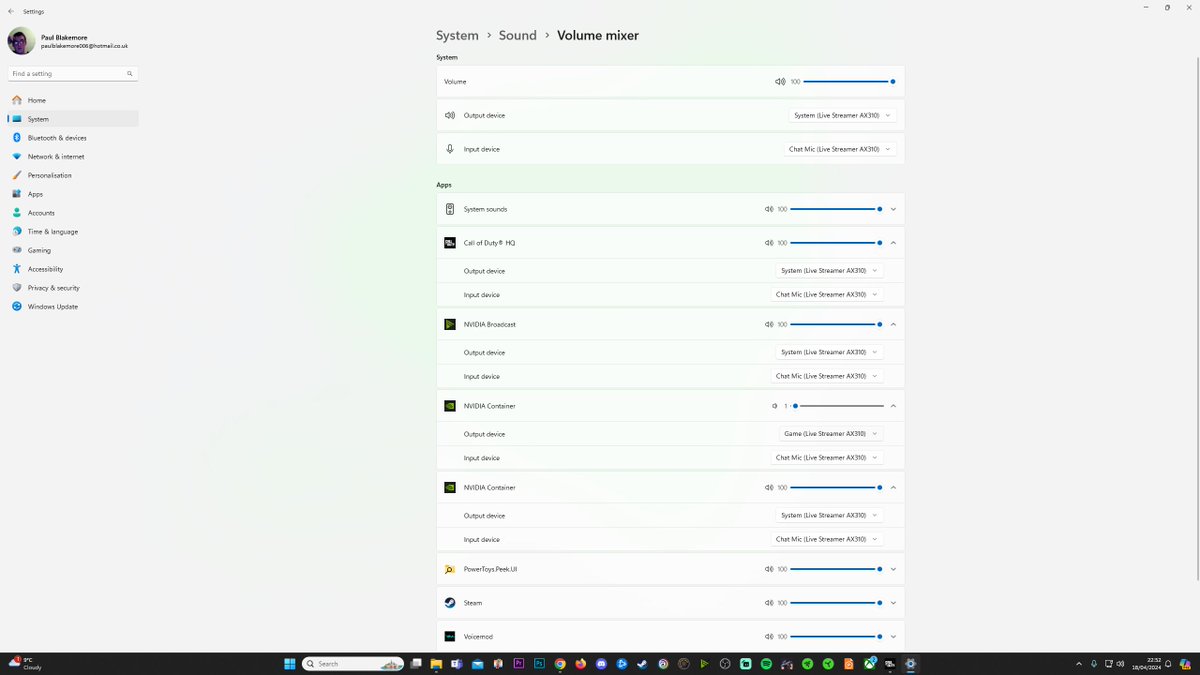The width and height of the screenshot is (1200, 675).
Task: Click the Voicemod app icon
Action: (x=450, y=636)
